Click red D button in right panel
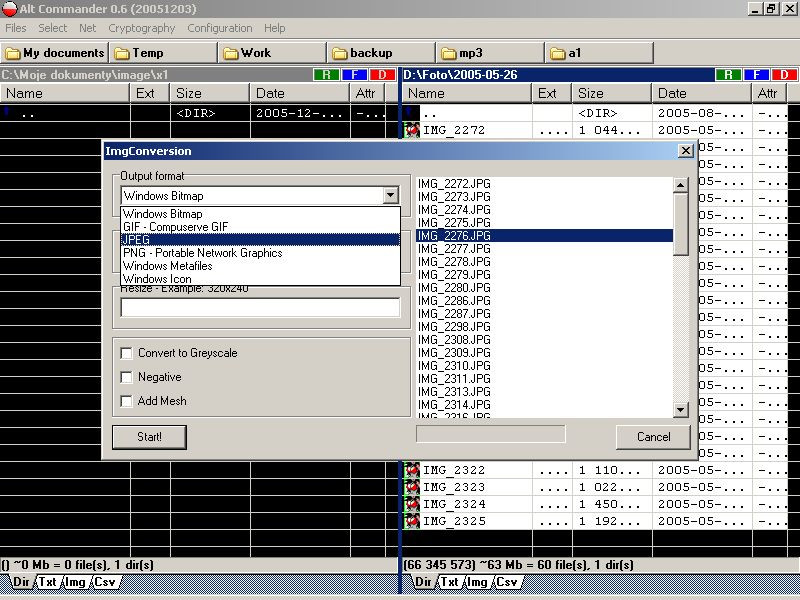Viewport: 800px width, 600px height. (784, 75)
